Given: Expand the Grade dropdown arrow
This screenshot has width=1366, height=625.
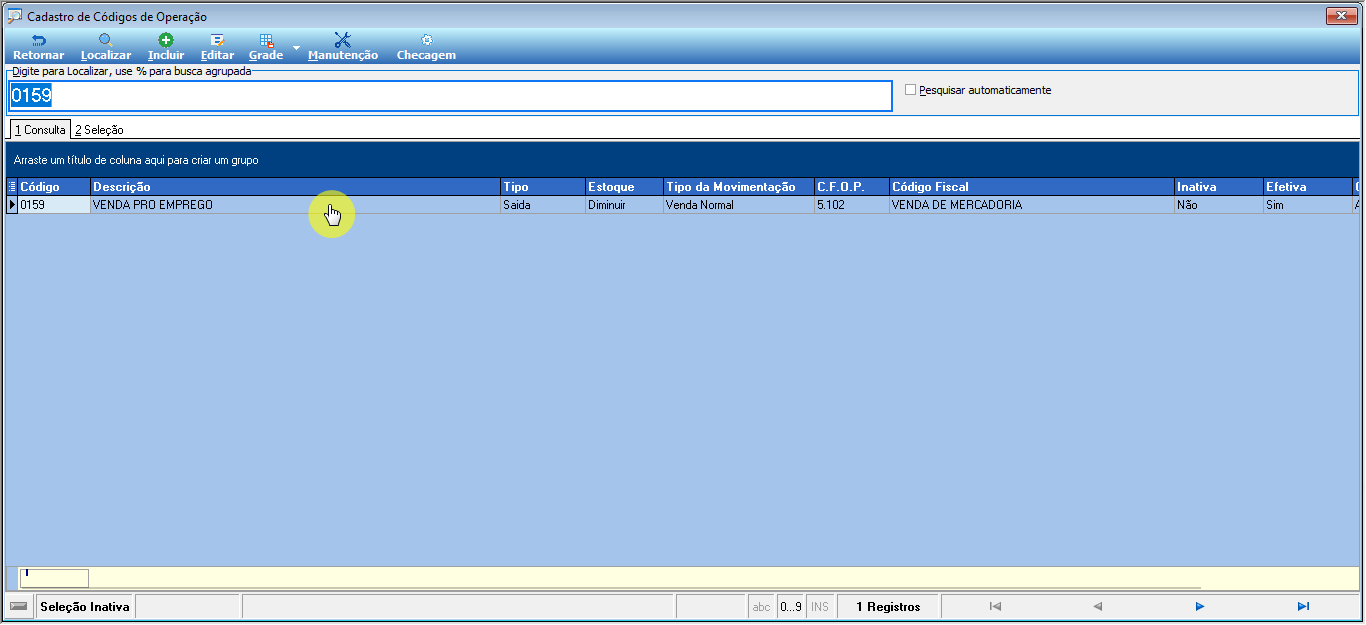Looking at the screenshot, I should pos(296,48).
